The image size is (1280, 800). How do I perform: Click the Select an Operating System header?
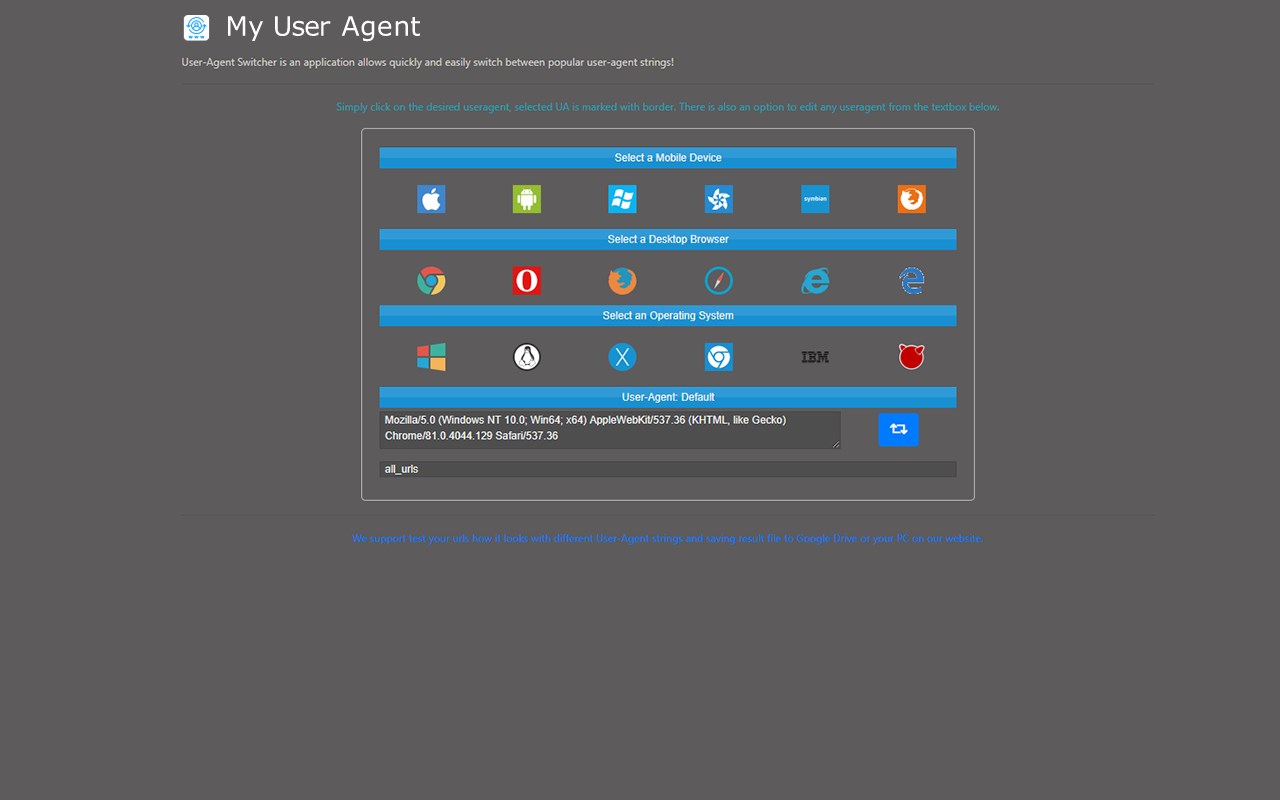[x=668, y=315]
